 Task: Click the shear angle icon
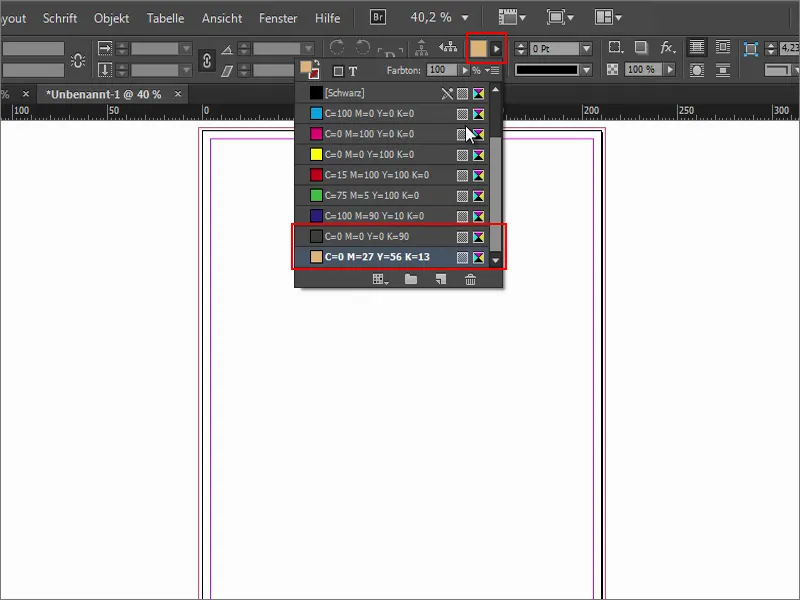[x=227, y=71]
